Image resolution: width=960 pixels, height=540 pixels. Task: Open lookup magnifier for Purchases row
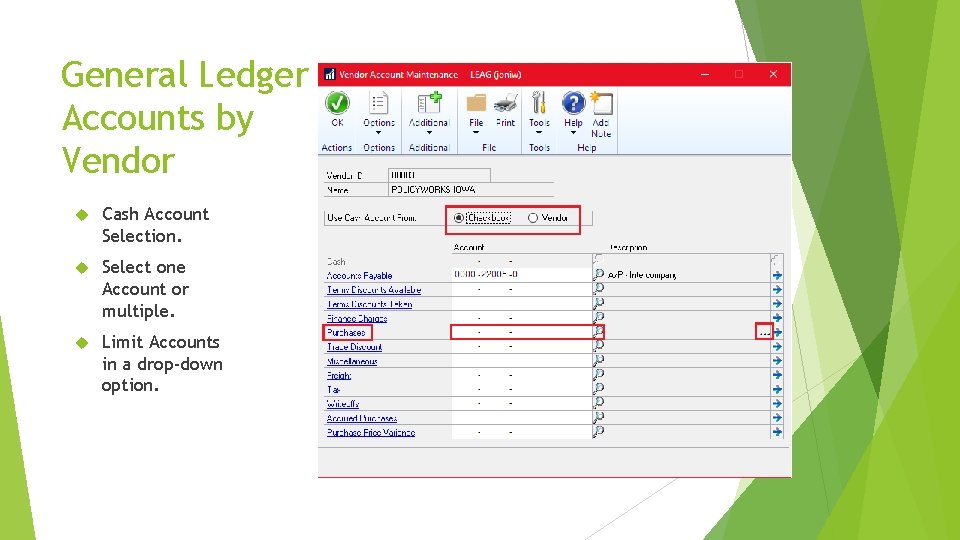click(x=598, y=332)
